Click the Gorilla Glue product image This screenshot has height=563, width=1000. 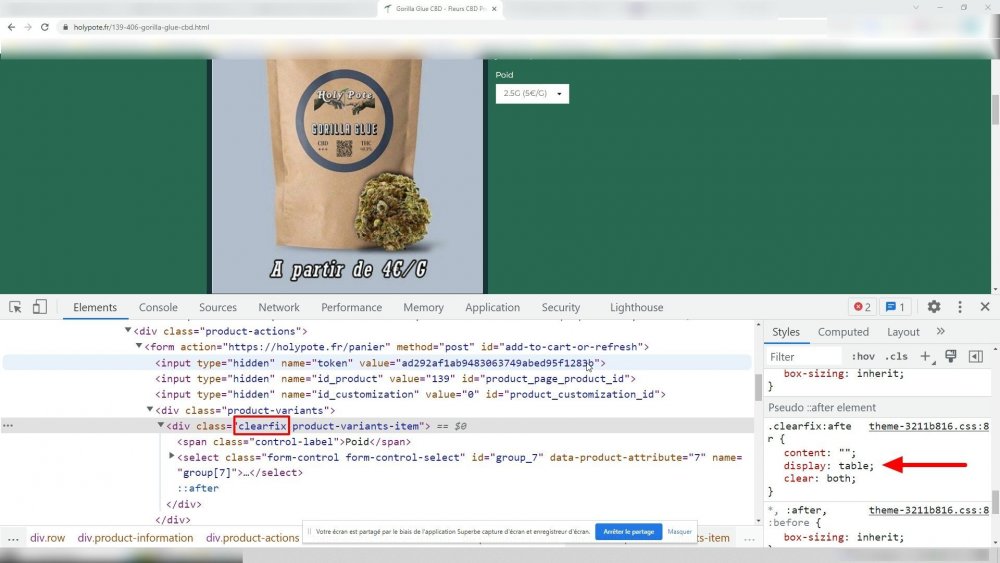pyautogui.click(x=348, y=176)
